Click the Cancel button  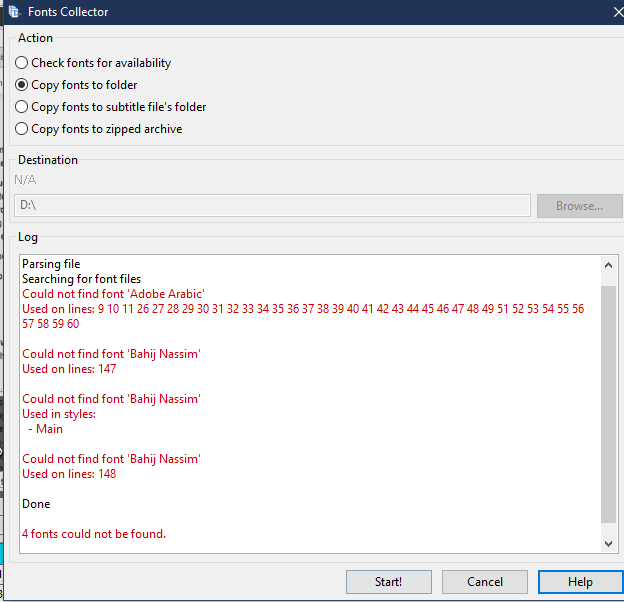pyautogui.click(x=485, y=582)
